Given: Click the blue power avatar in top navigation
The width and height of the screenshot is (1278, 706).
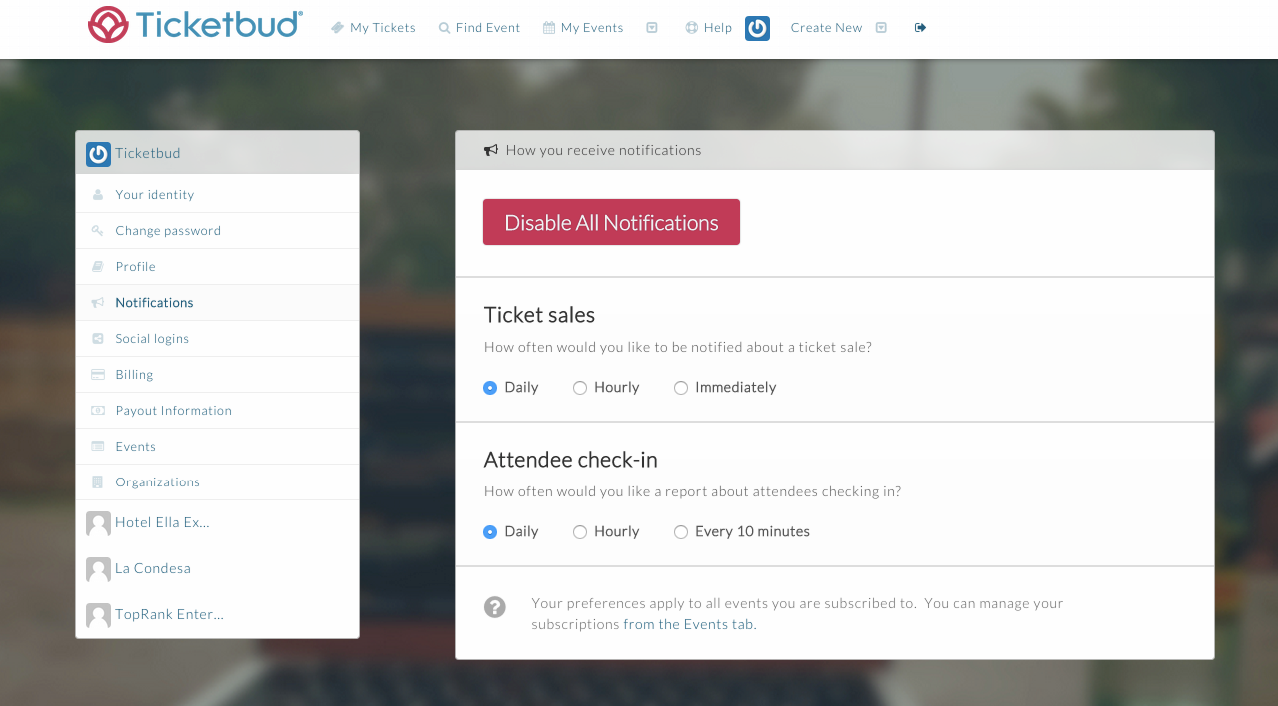Looking at the screenshot, I should (757, 28).
